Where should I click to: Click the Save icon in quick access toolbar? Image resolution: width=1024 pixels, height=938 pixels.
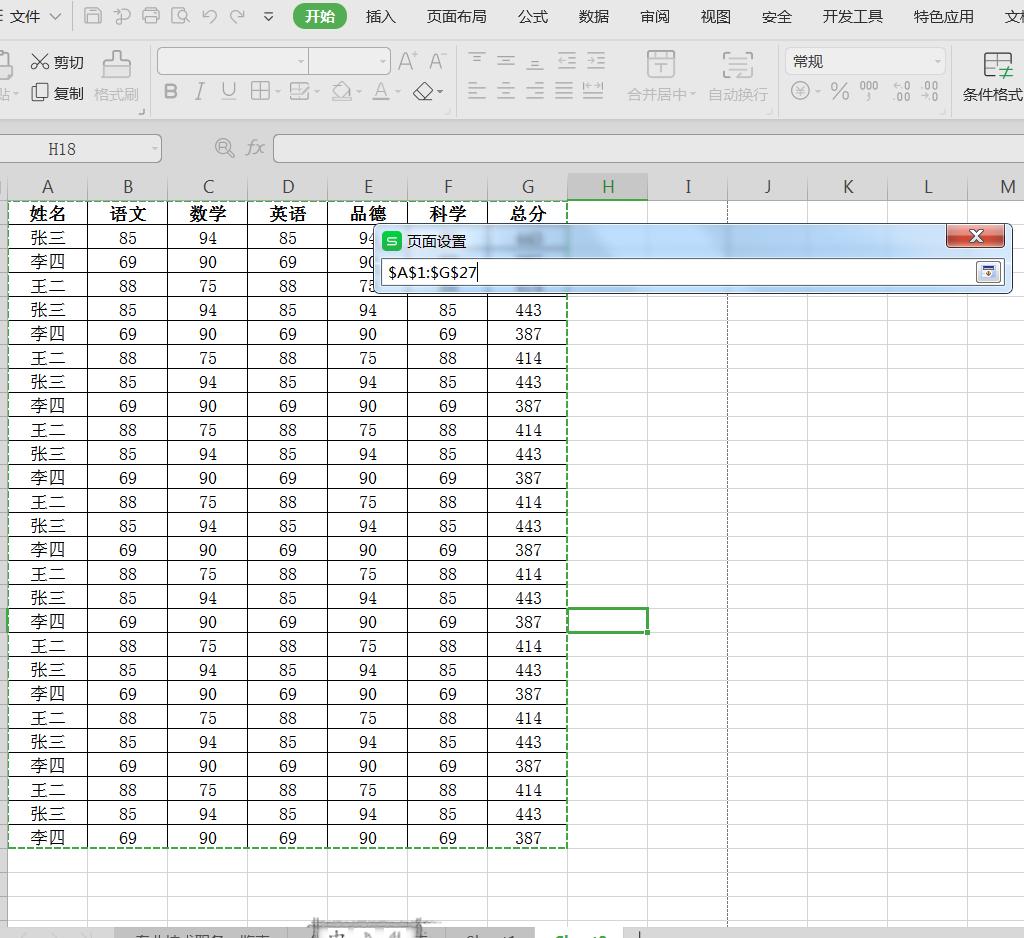click(92, 16)
